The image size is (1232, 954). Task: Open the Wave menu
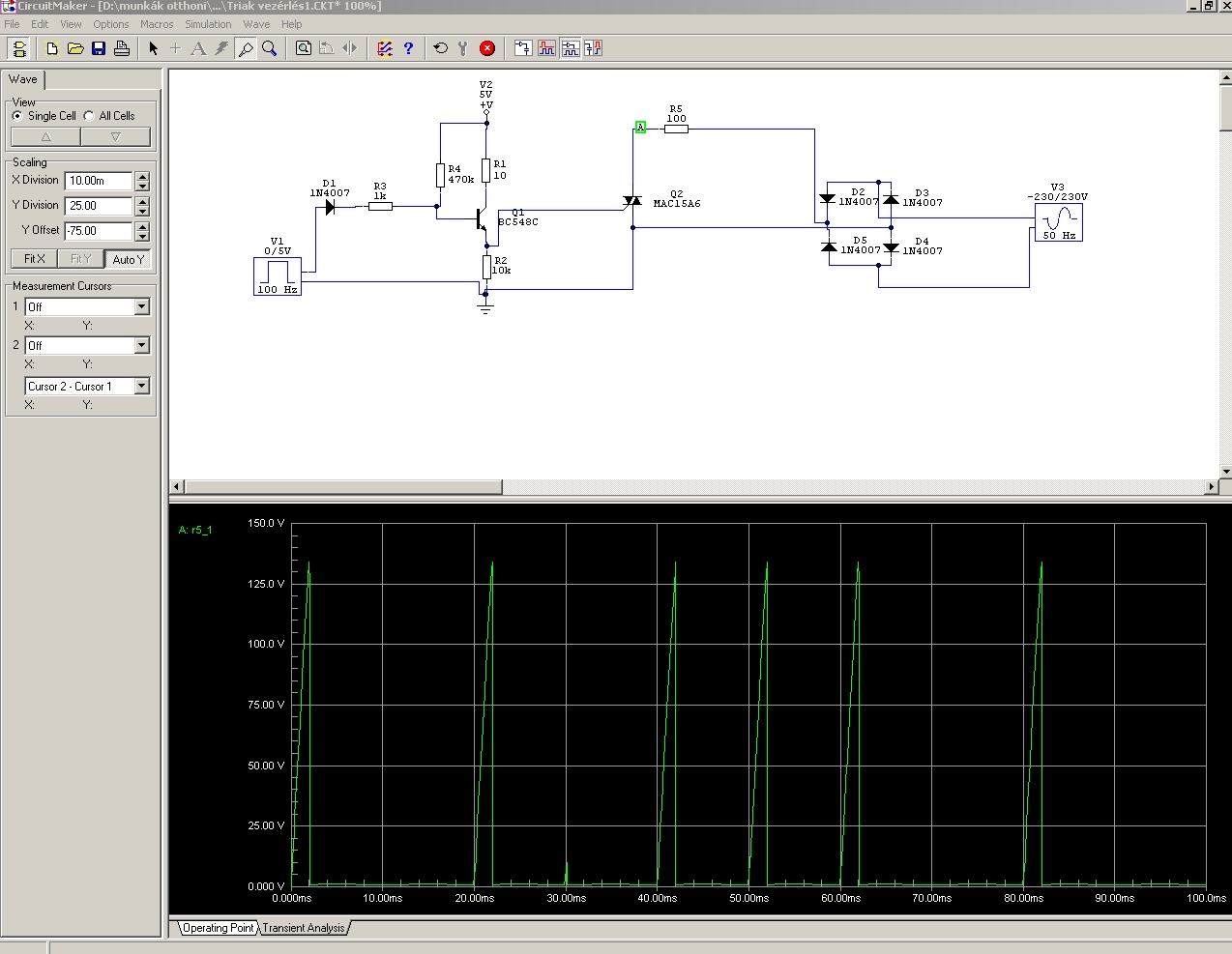tap(256, 24)
